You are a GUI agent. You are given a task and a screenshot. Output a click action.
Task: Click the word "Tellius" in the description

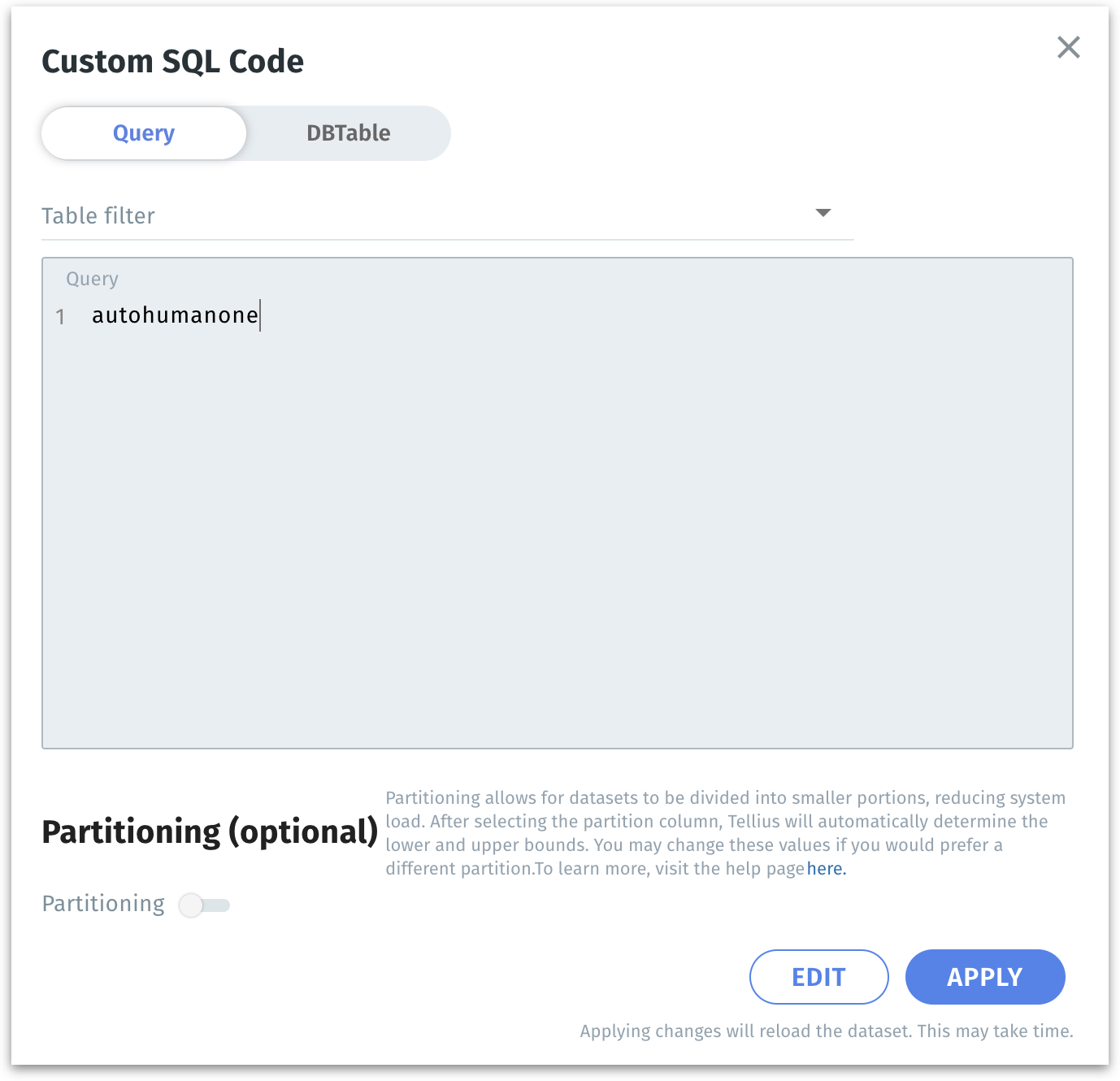[753, 822]
